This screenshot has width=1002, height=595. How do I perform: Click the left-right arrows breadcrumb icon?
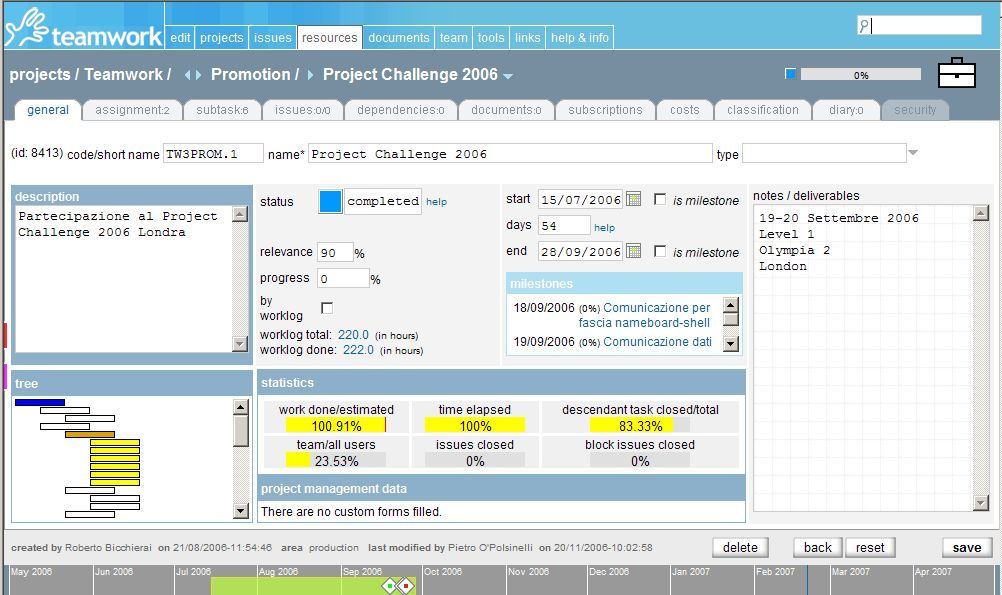(x=192, y=75)
